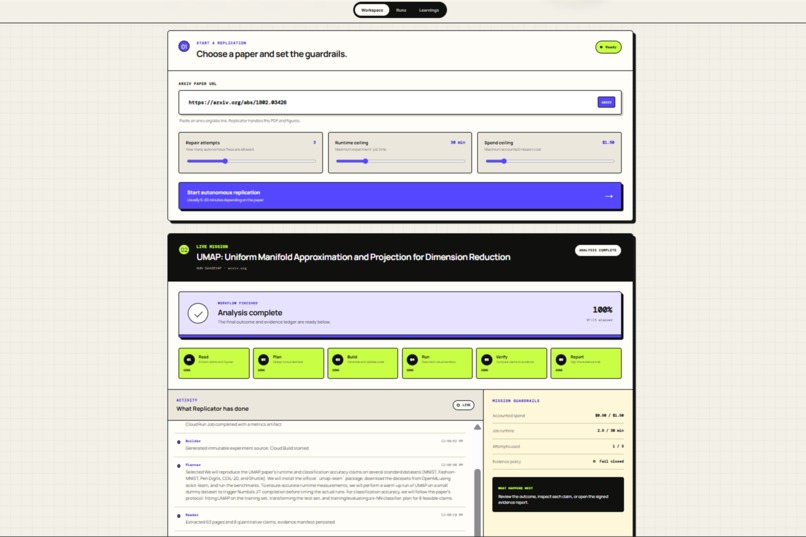Click the What happens next black card
This screenshot has height=537, width=806.
click(558, 494)
